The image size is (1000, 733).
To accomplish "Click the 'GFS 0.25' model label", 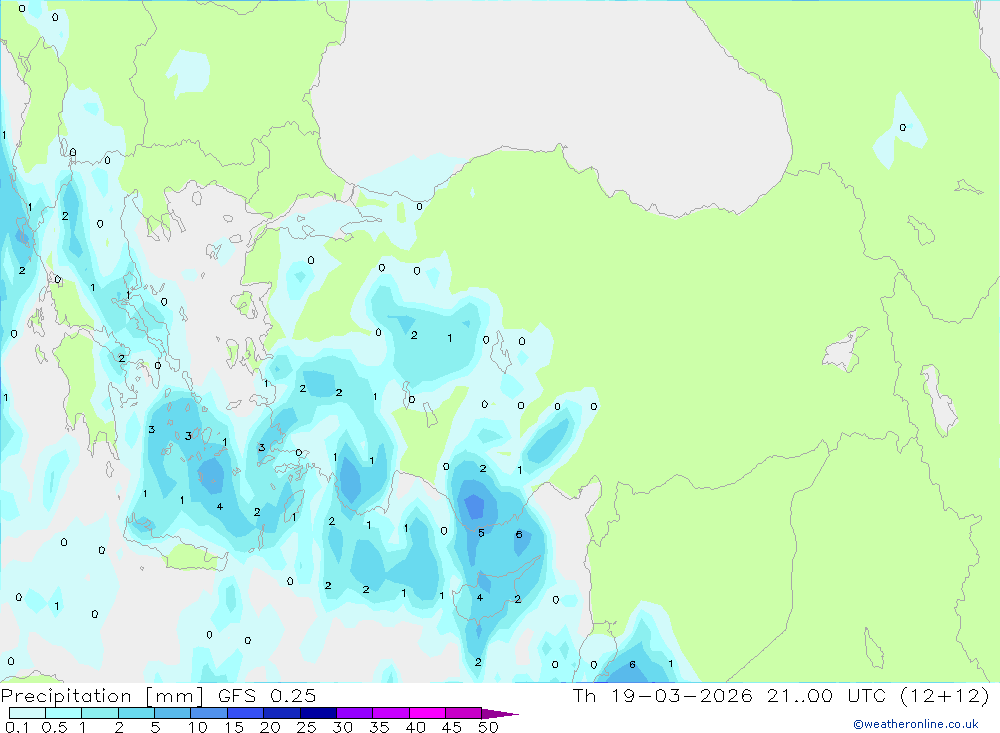I will click(267, 696).
